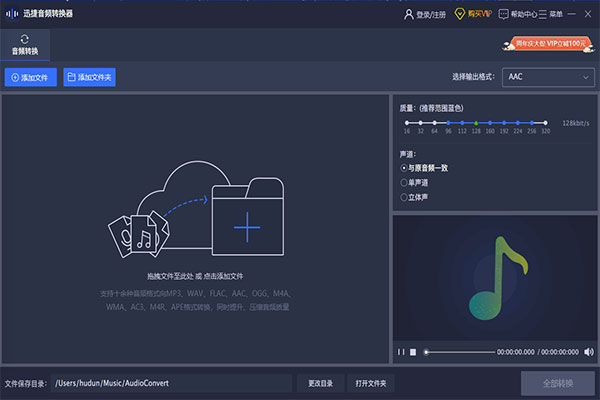This screenshot has height=400, width=600.
Task: Switch to the 音频转换 tab
Action: (x=25, y=44)
